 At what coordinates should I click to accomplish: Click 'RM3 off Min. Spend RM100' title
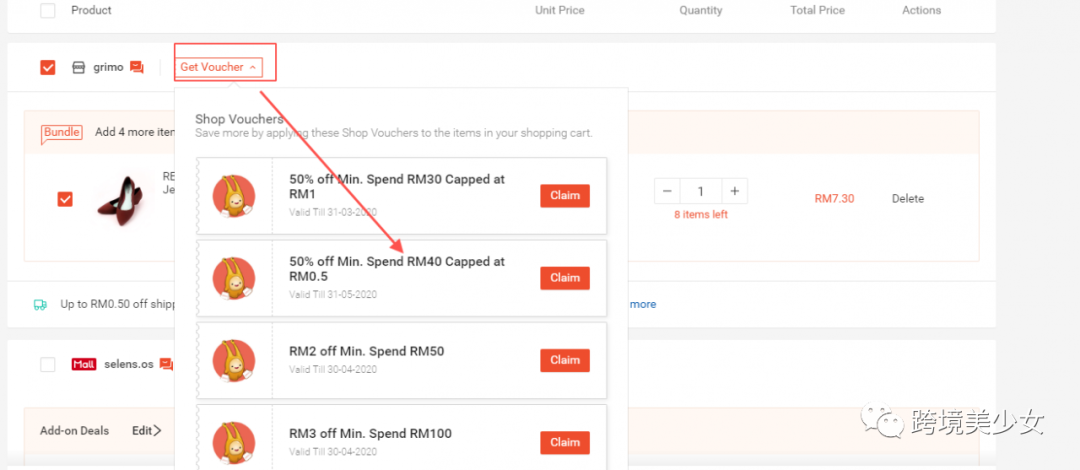coord(371,433)
